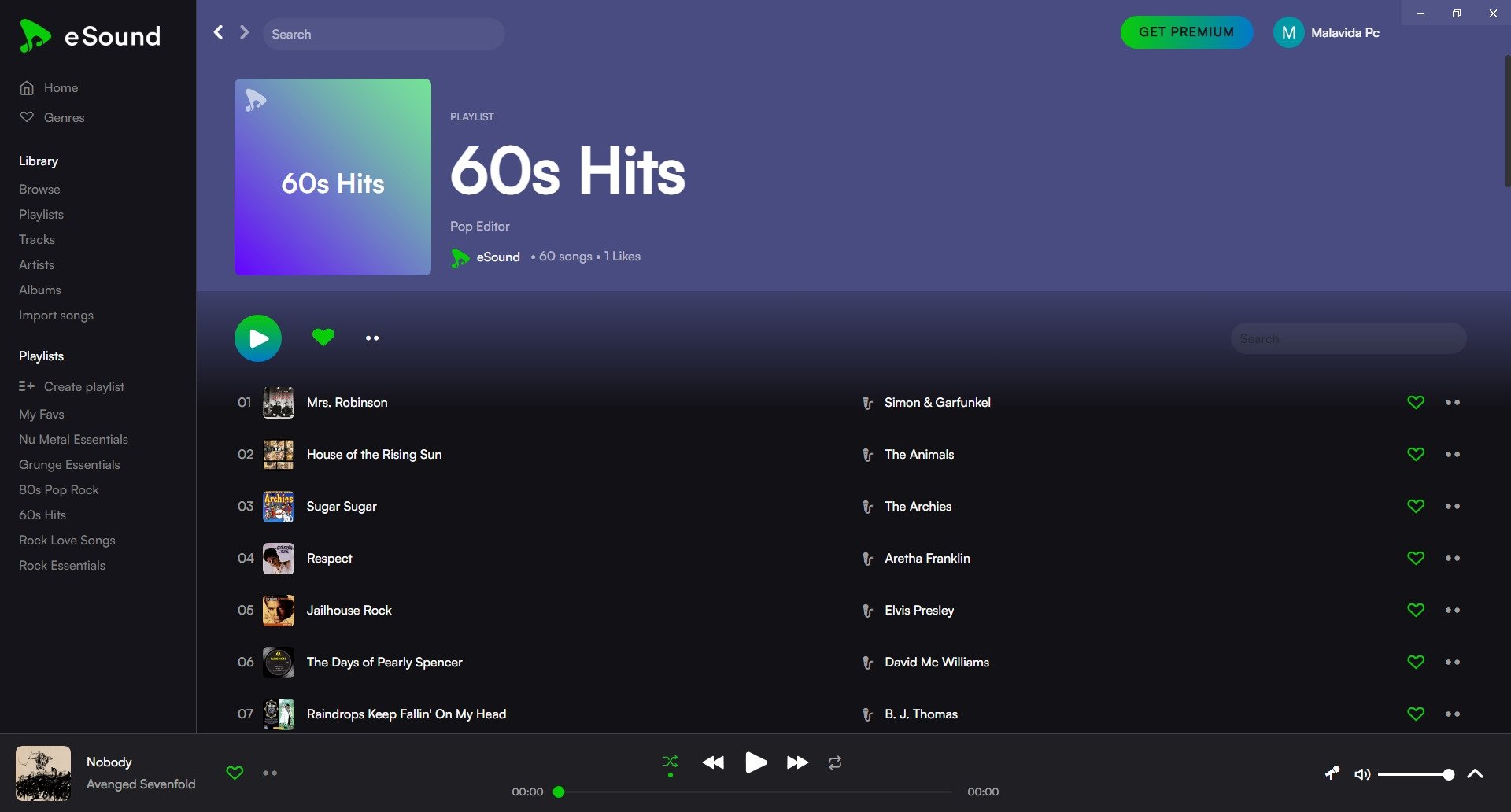Open Albums in the Library

[39, 290]
